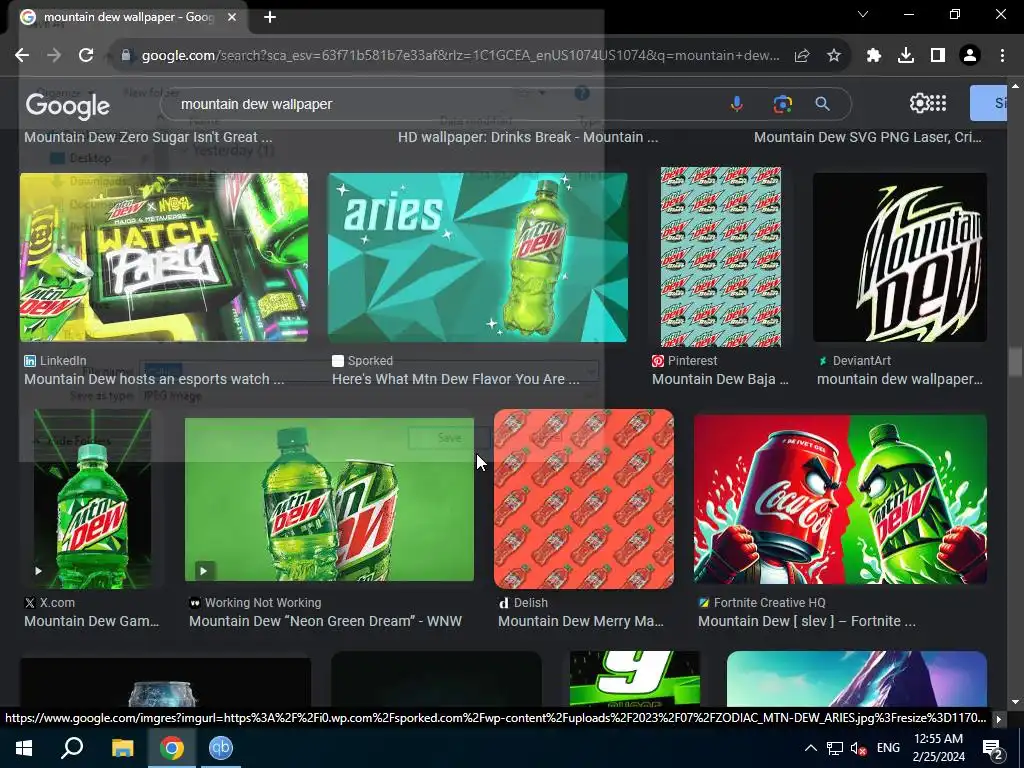This screenshot has width=1024, height=768.
Task: Open the aries Mtn Dew bottle thumbnail
Action: 477,257
